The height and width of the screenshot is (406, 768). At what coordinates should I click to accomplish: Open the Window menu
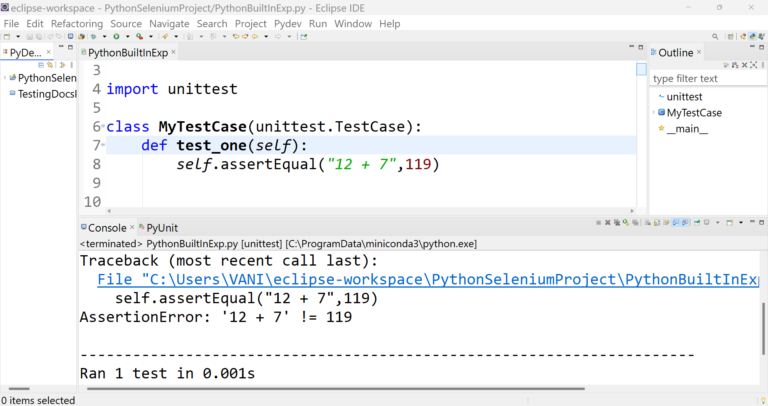coord(353,24)
